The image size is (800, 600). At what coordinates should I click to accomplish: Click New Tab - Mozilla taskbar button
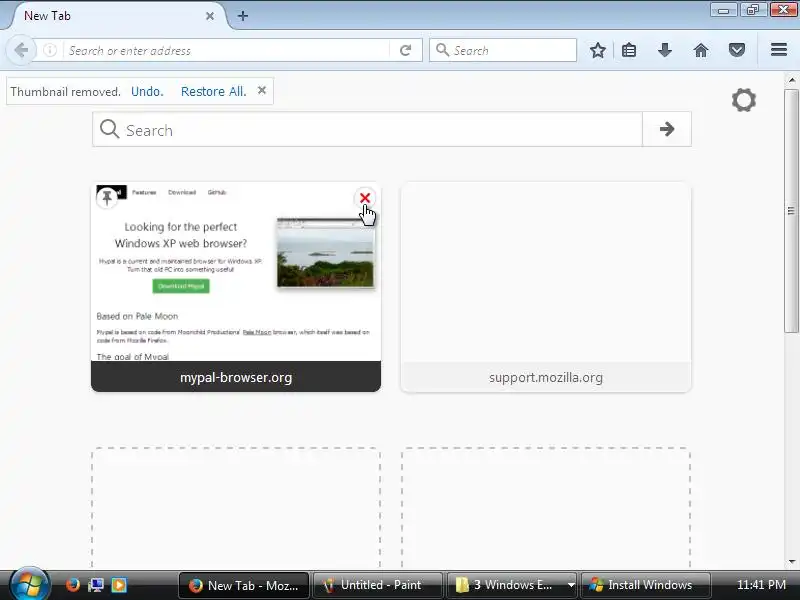pyautogui.click(x=244, y=585)
